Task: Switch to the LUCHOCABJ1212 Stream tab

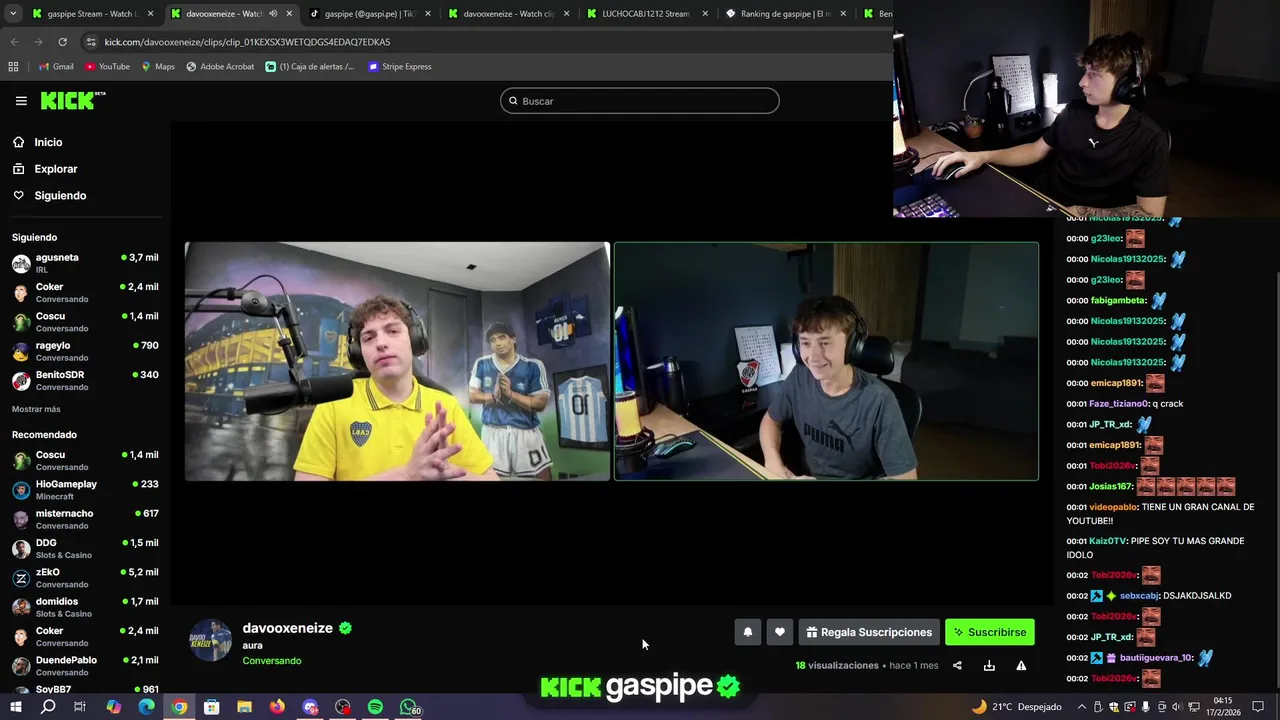Action: (645, 14)
